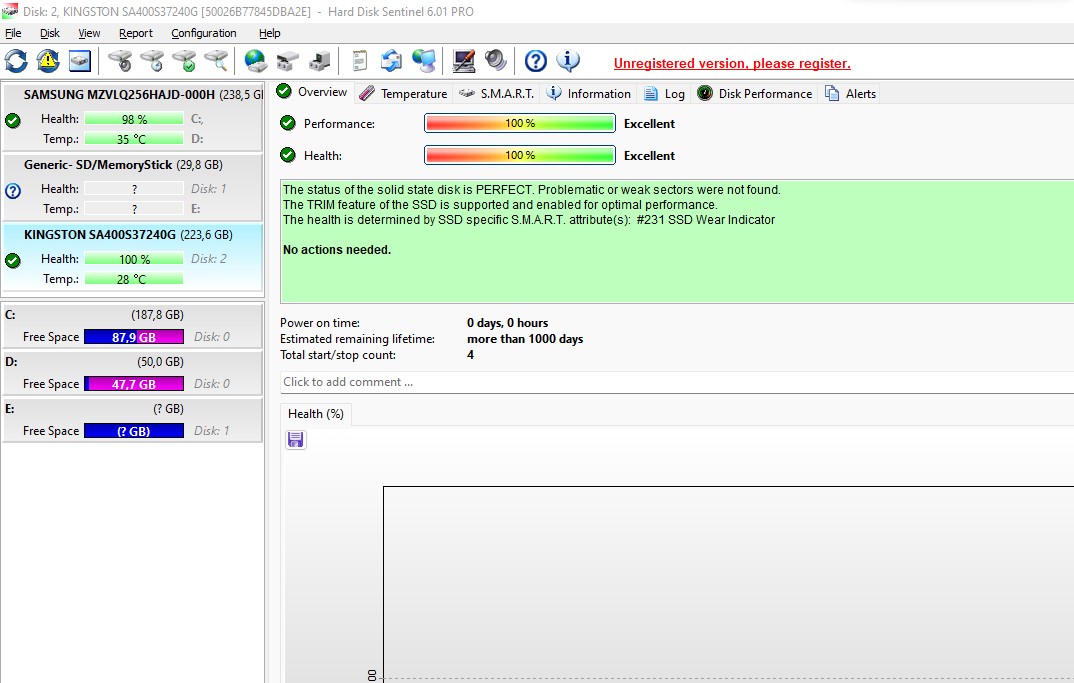The image size is (1074, 683).
Task: Click the Unregistered version registration link
Action: click(x=731, y=63)
